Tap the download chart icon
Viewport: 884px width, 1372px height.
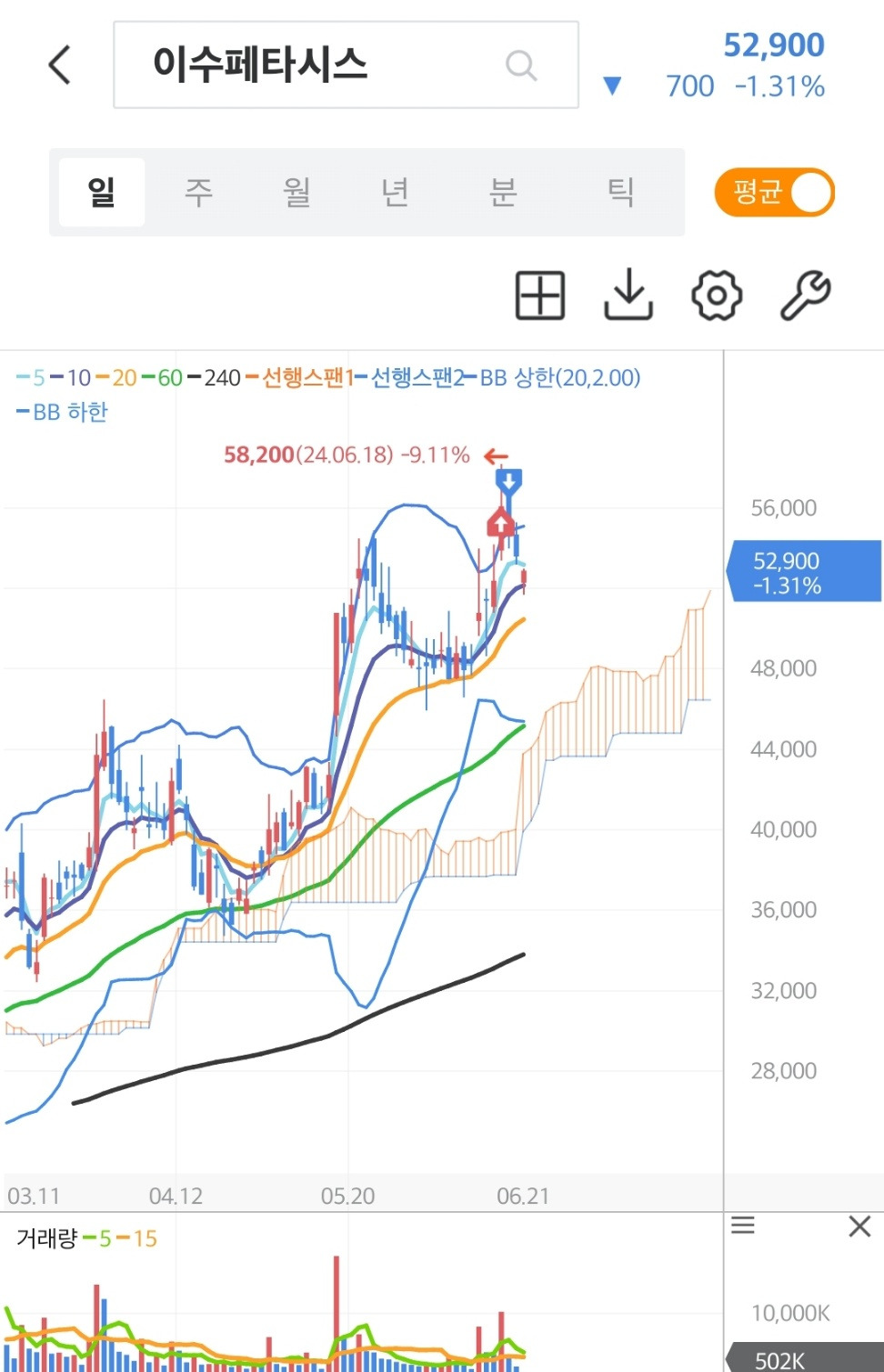pos(628,295)
